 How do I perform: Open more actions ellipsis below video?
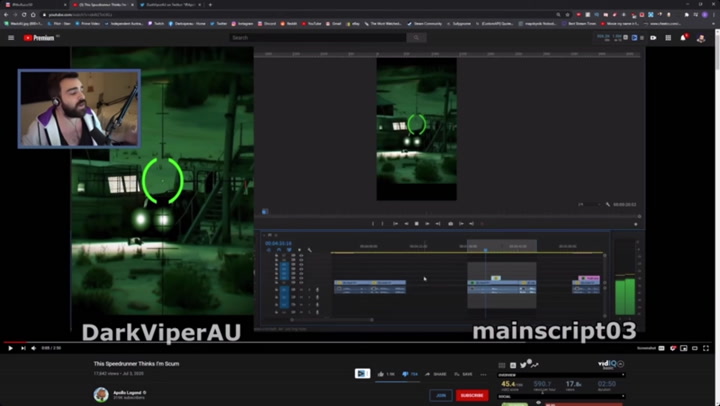click(483, 374)
